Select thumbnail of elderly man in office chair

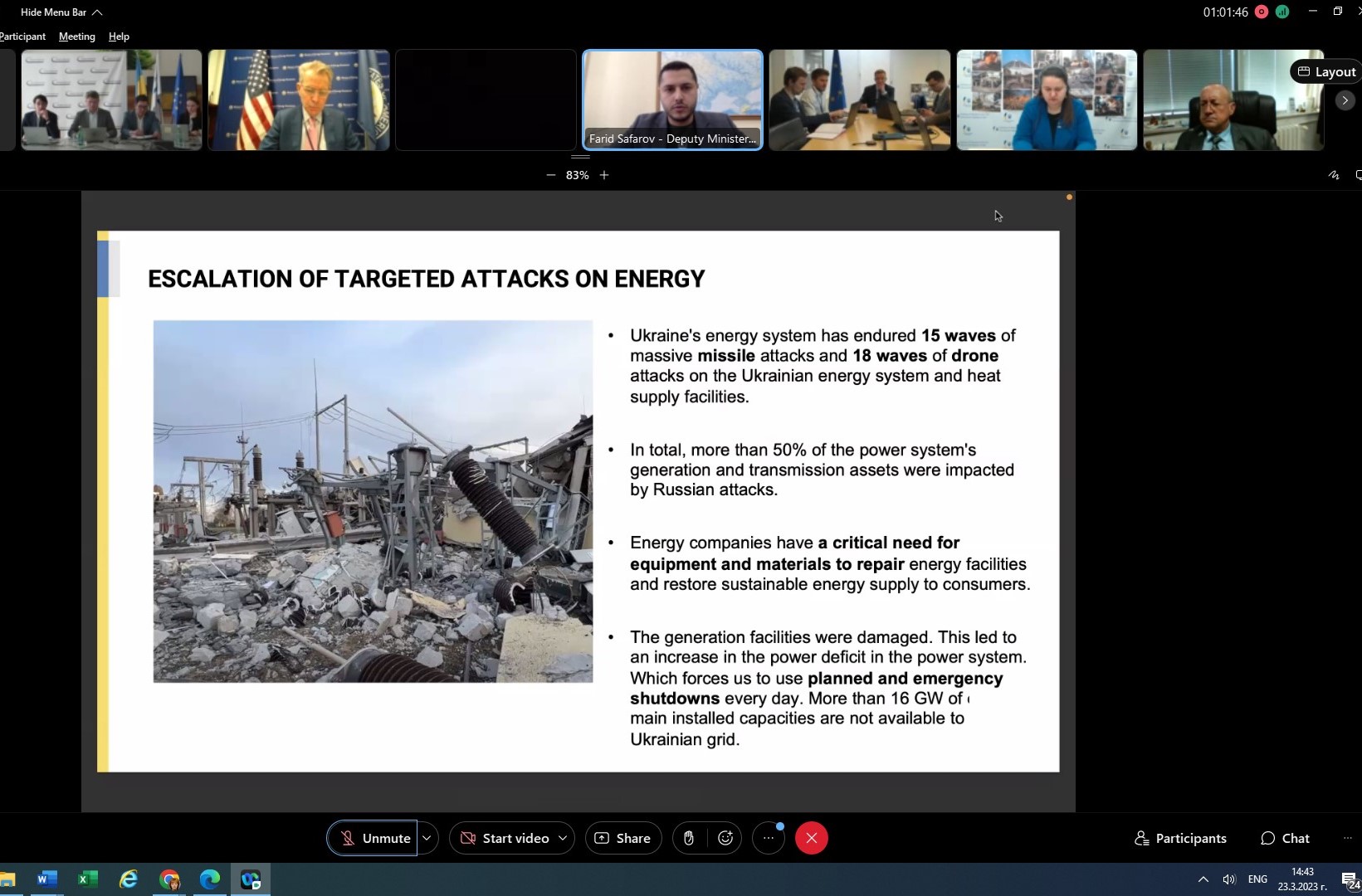[x=1233, y=100]
